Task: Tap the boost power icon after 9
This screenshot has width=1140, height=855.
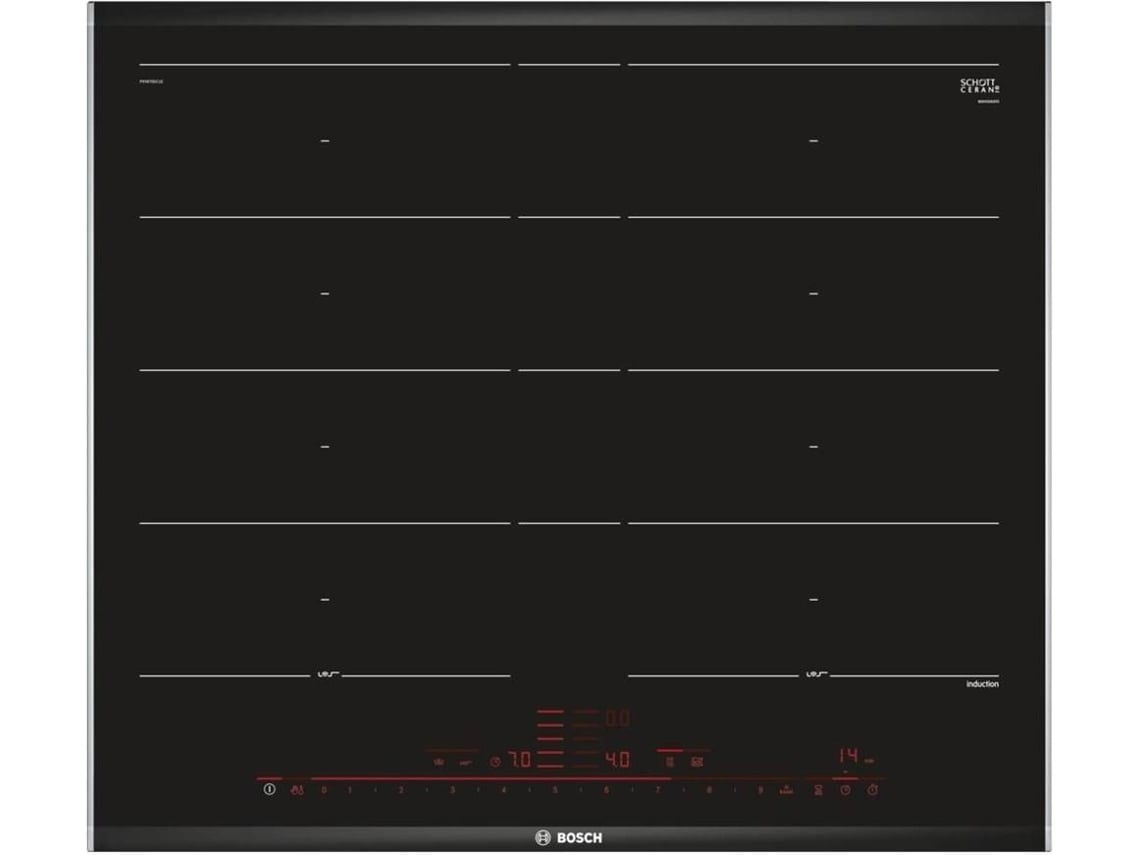Action: pos(787,790)
